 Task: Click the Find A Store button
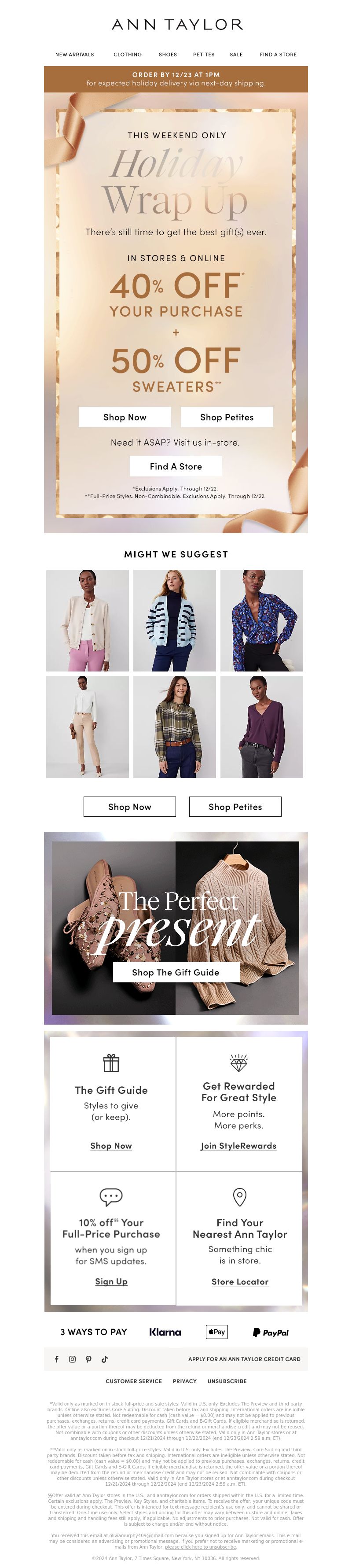pos(176,466)
